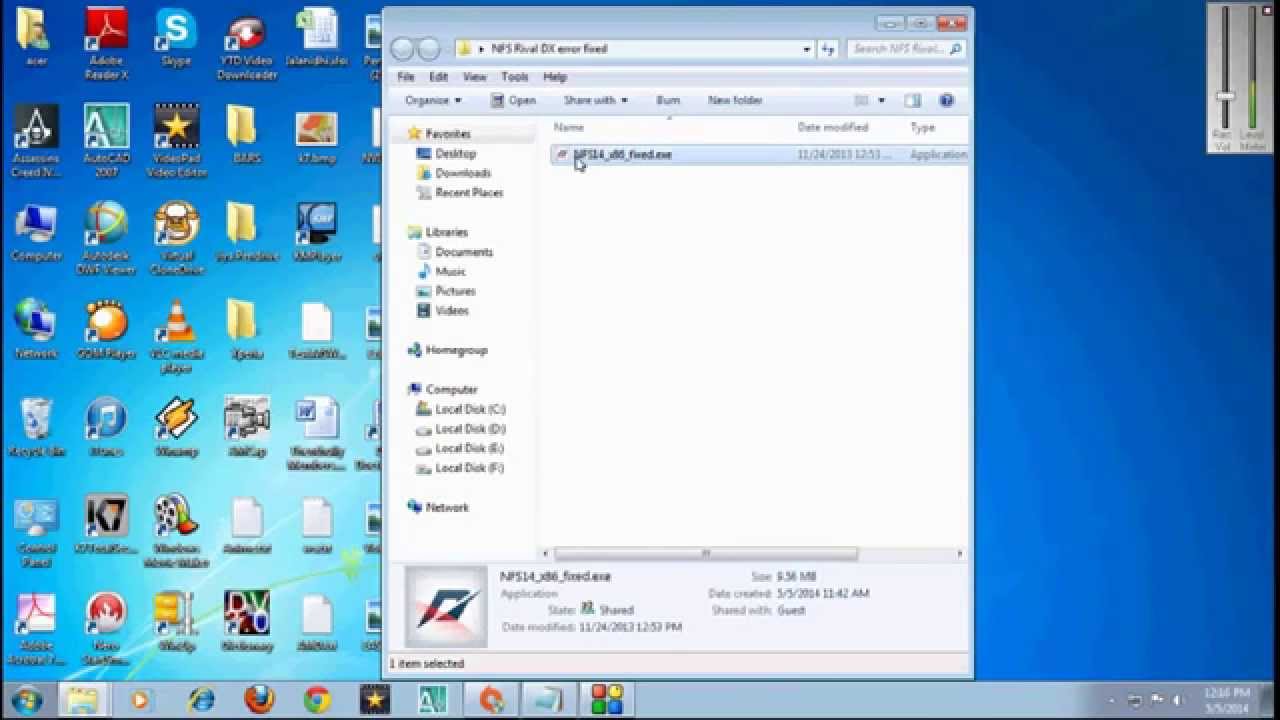The width and height of the screenshot is (1280, 720).
Task: Open the View menu
Action: coord(475,77)
